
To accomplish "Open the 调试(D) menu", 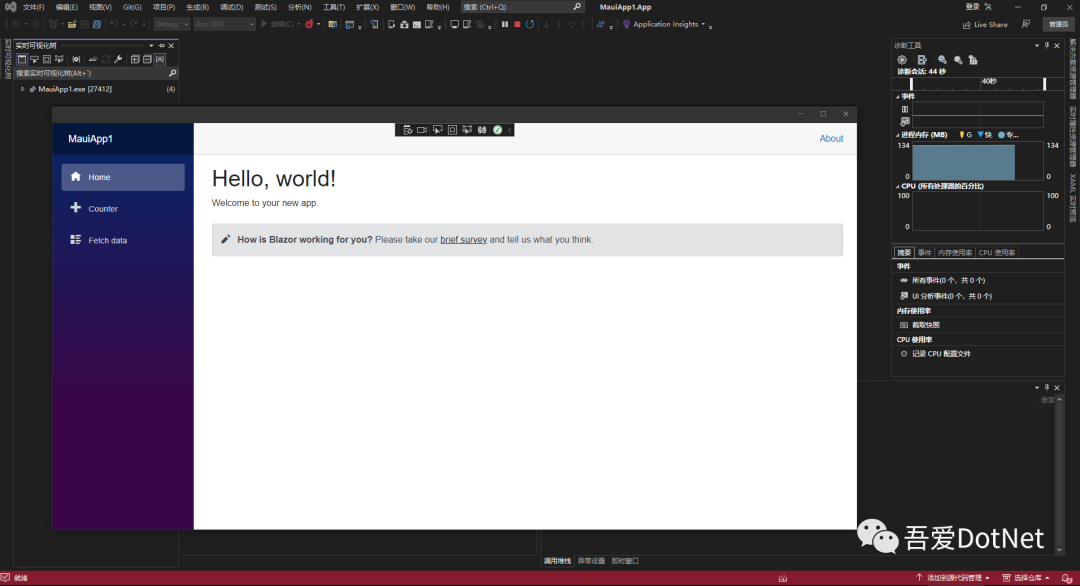I will [x=231, y=7].
